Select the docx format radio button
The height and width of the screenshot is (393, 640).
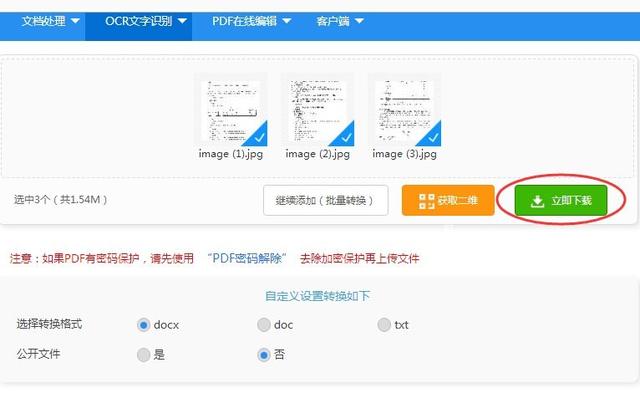(143, 325)
